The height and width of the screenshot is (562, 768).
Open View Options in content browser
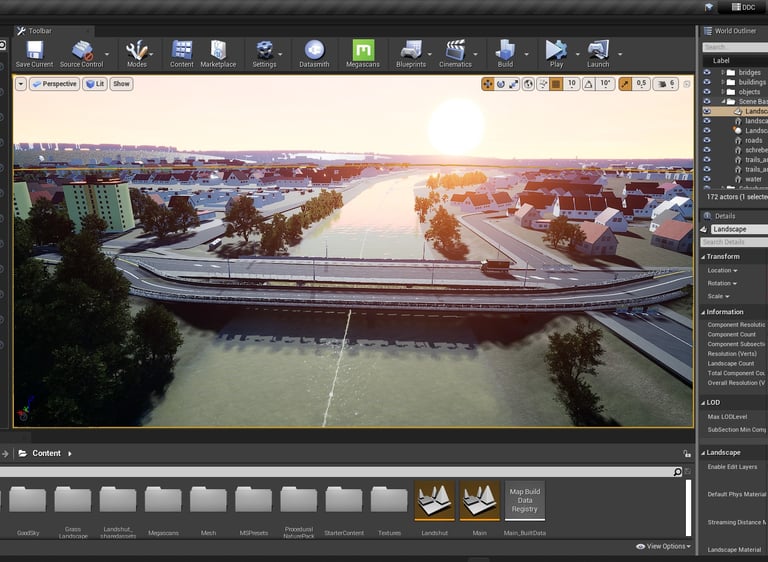click(x=664, y=547)
